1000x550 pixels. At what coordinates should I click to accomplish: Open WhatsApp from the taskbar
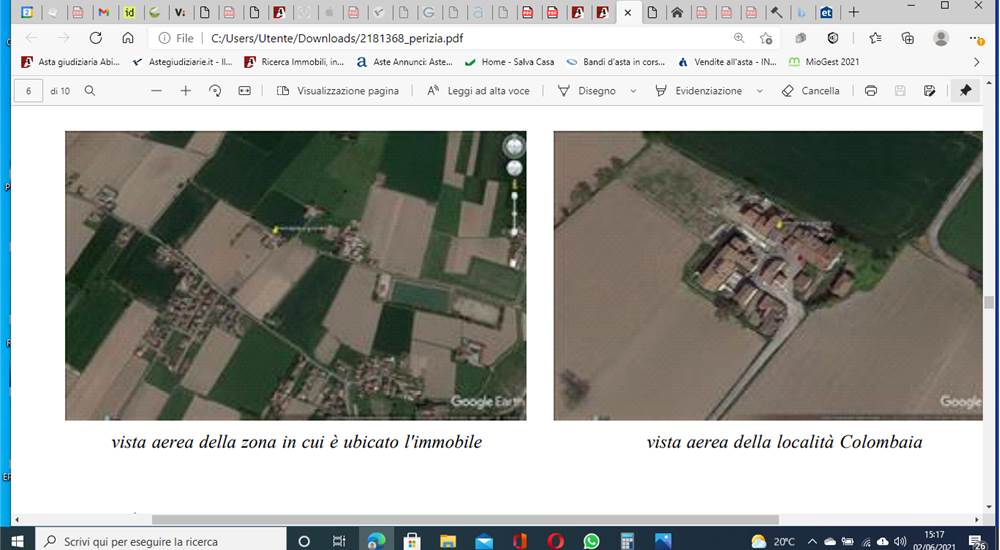point(591,541)
